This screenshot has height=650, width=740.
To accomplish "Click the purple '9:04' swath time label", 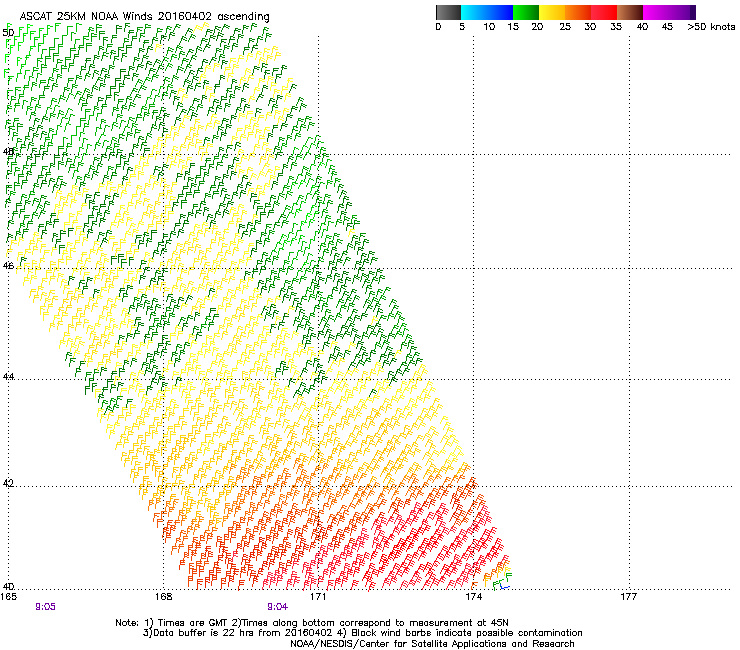I will pyautogui.click(x=278, y=607).
